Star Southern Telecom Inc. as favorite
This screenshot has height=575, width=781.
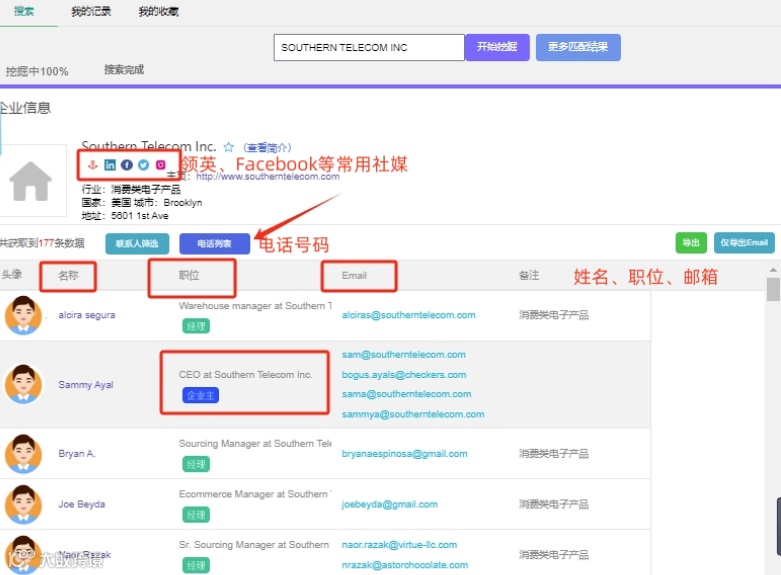[x=229, y=147]
